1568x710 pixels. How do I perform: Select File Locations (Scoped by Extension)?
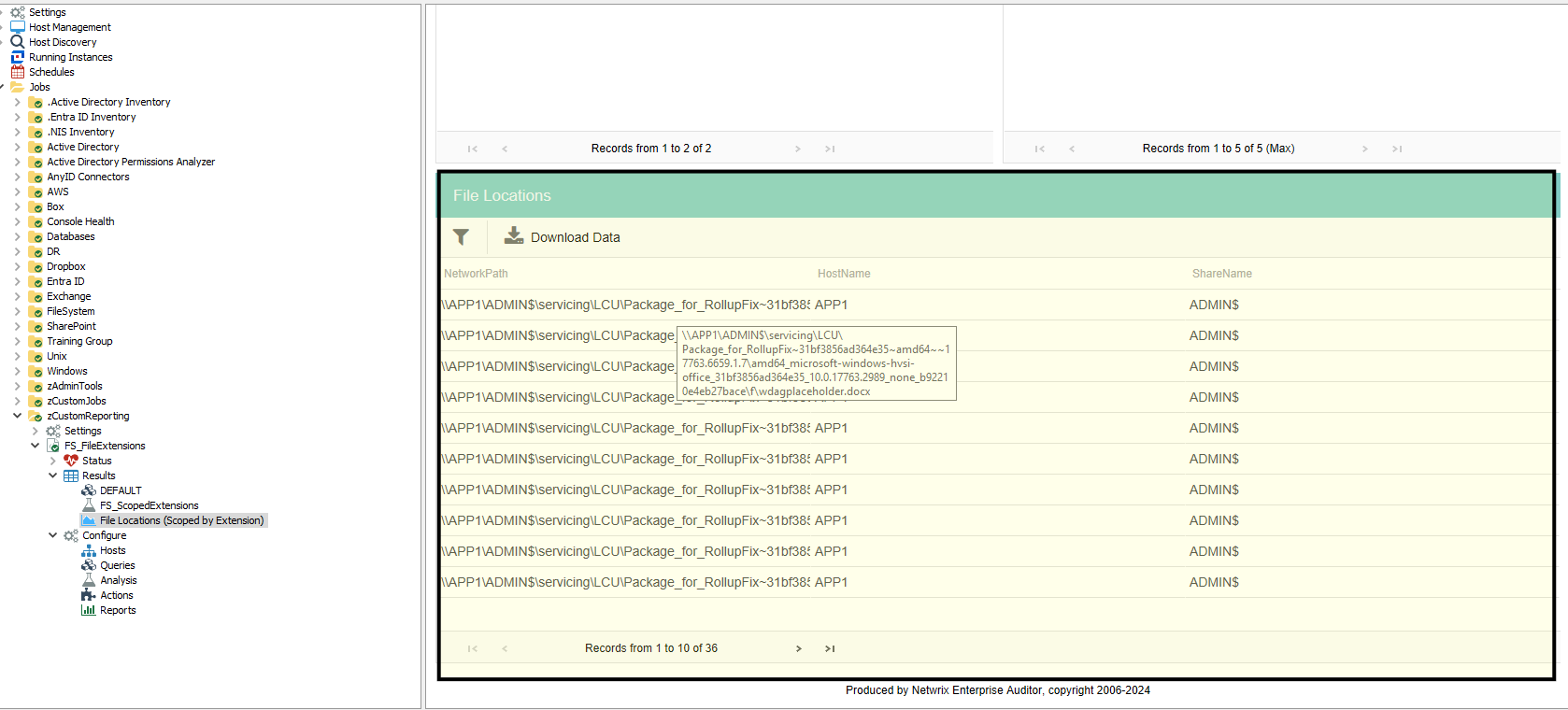click(x=181, y=520)
